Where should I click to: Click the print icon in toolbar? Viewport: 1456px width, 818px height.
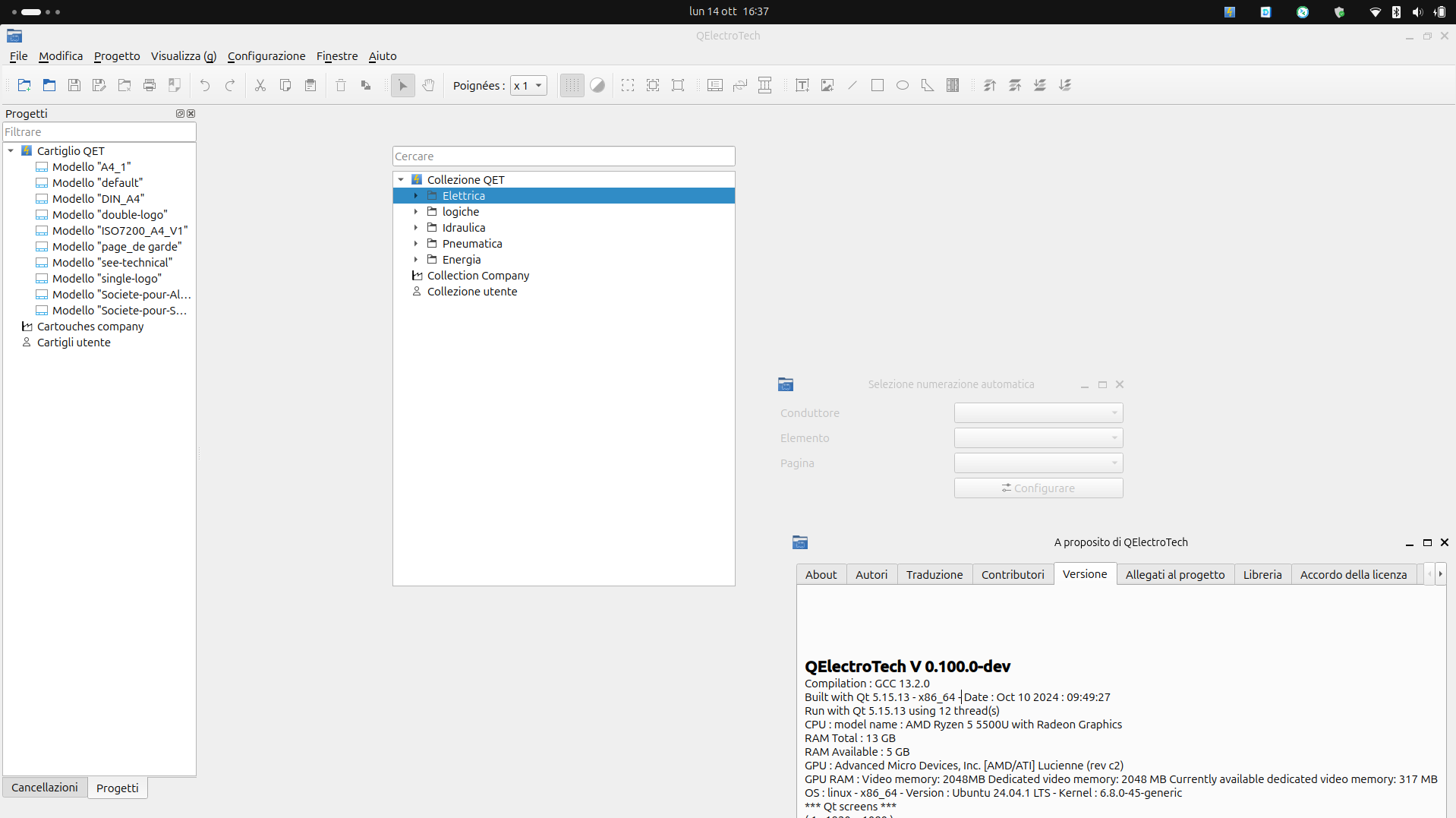coord(150,85)
